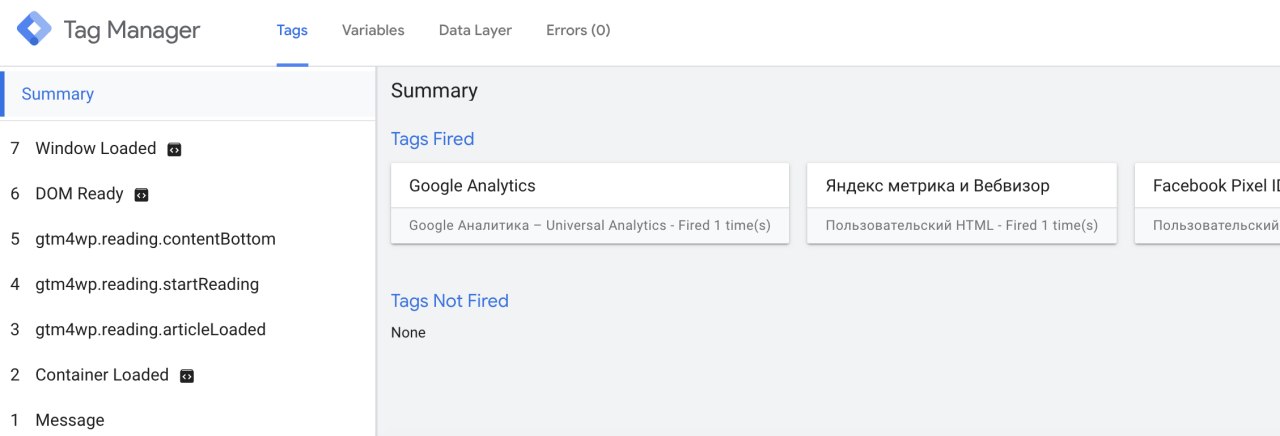Screen dimensions: 1280x436
Task: Select Summary in the event list
Action: pyautogui.click(x=188, y=94)
